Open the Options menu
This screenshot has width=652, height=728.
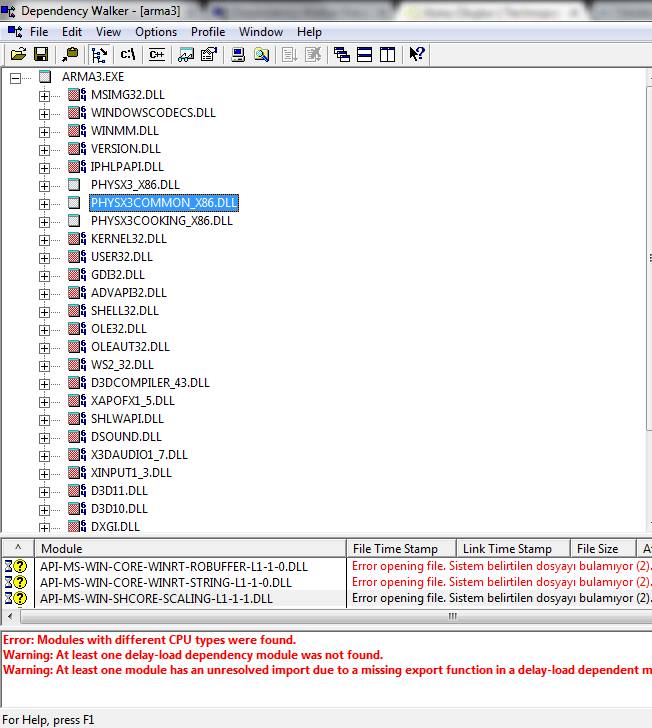(156, 32)
